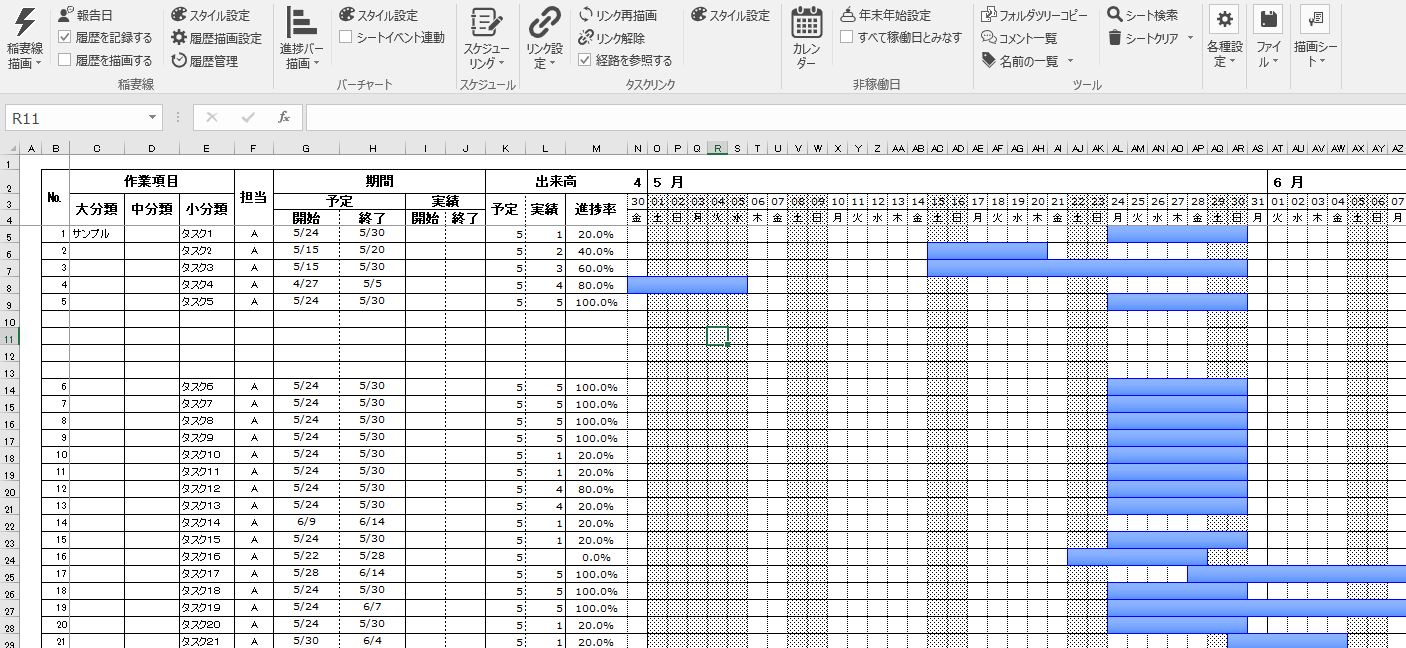This screenshot has width=1406, height=648.
Task: Click 名前の一覧 tag icon
Action: (x=989, y=60)
